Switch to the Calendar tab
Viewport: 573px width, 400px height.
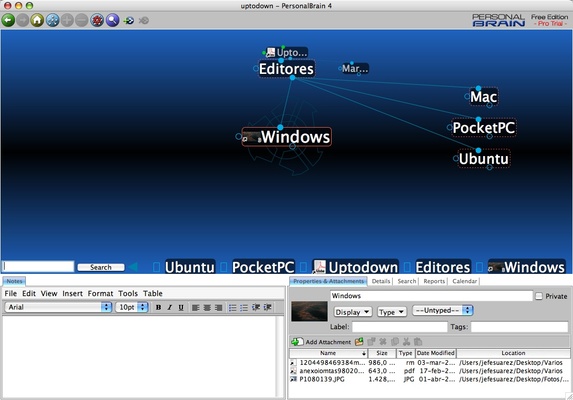[464, 281]
